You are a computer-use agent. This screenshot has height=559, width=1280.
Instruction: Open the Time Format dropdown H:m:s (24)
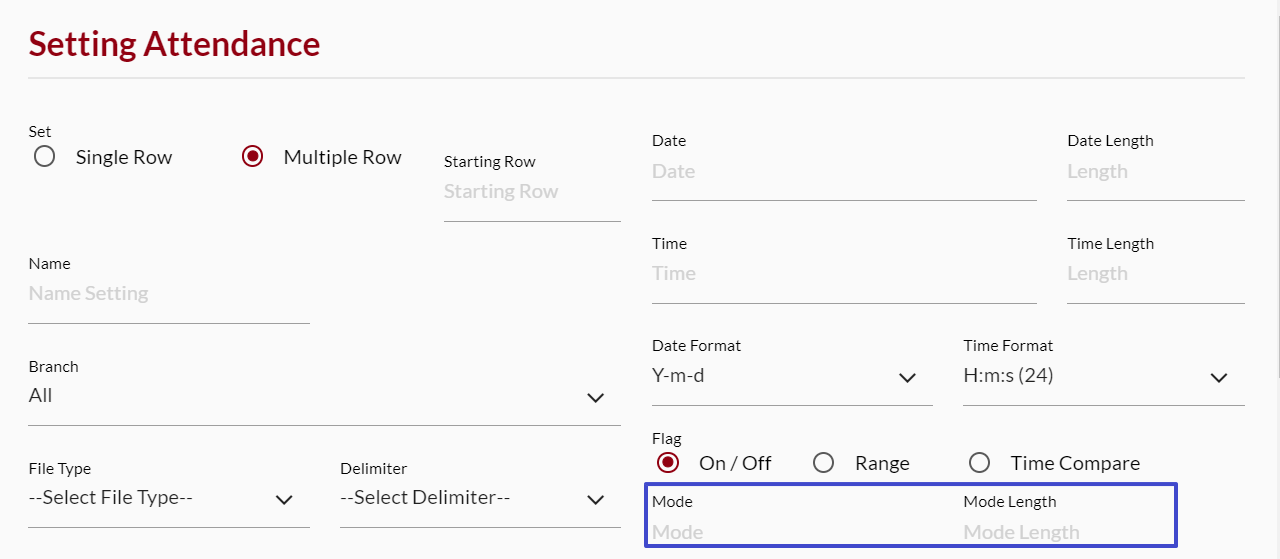[1104, 376]
